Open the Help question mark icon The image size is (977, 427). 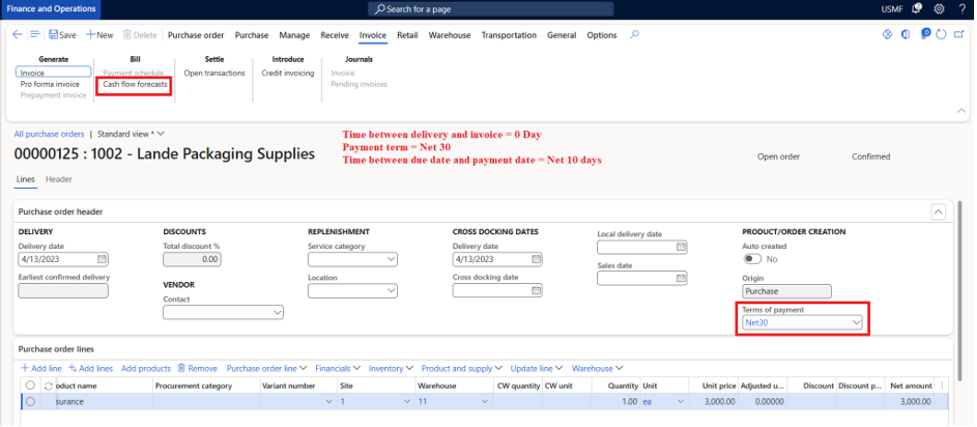pos(962,9)
